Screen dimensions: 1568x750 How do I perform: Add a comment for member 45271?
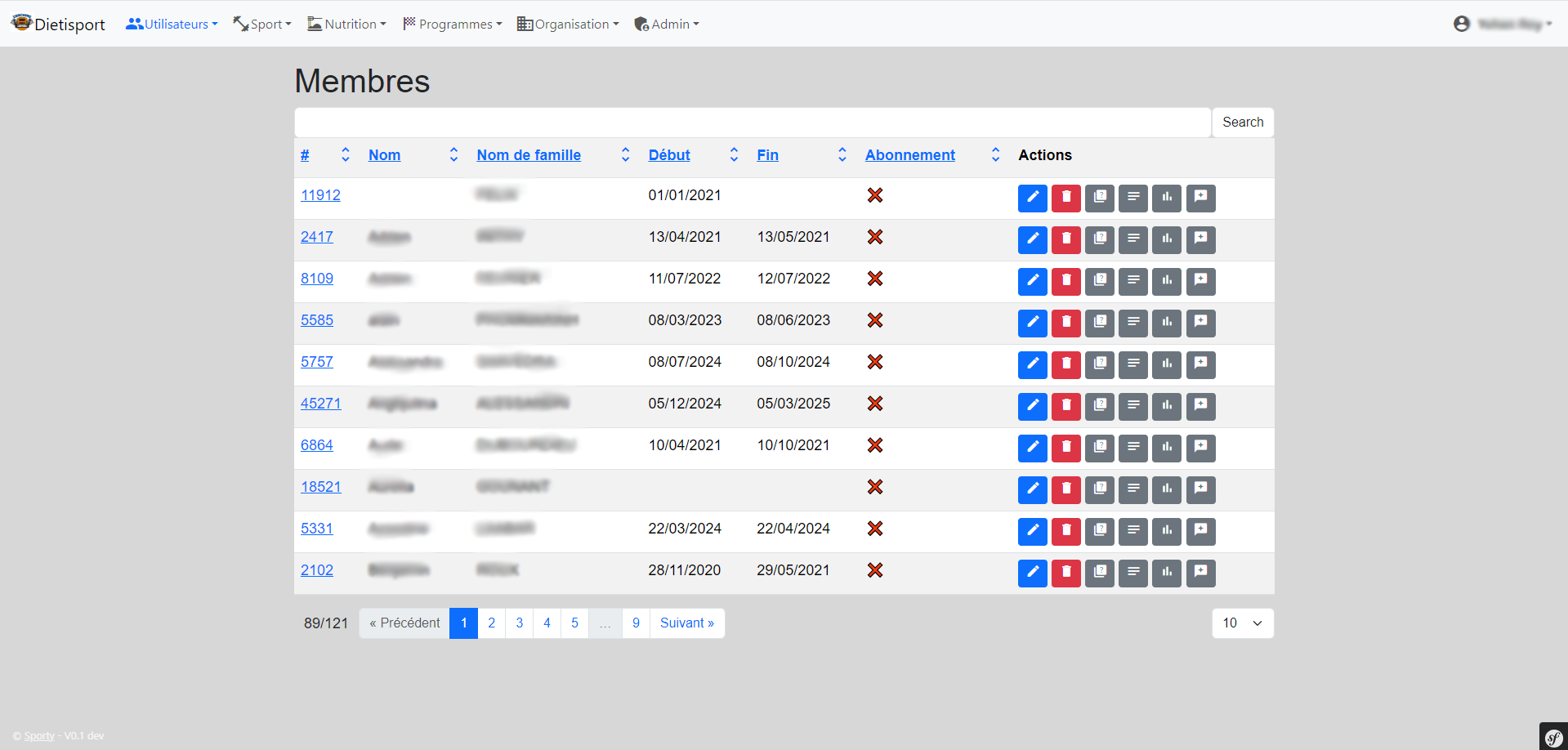point(1199,406)
